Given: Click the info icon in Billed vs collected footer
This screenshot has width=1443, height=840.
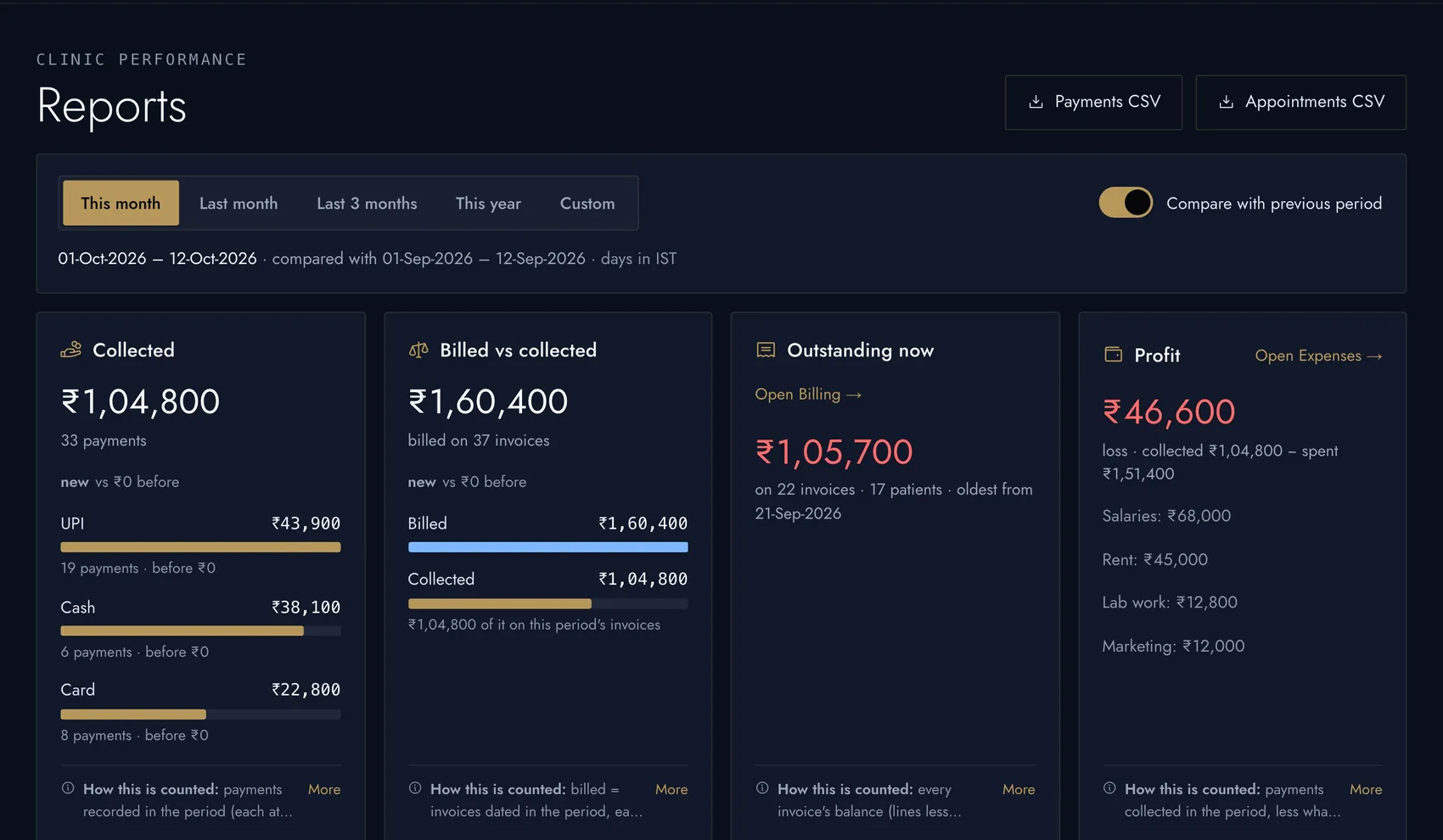Looking at the screenshot, I should pyautogui.click(x=415, y=788).
